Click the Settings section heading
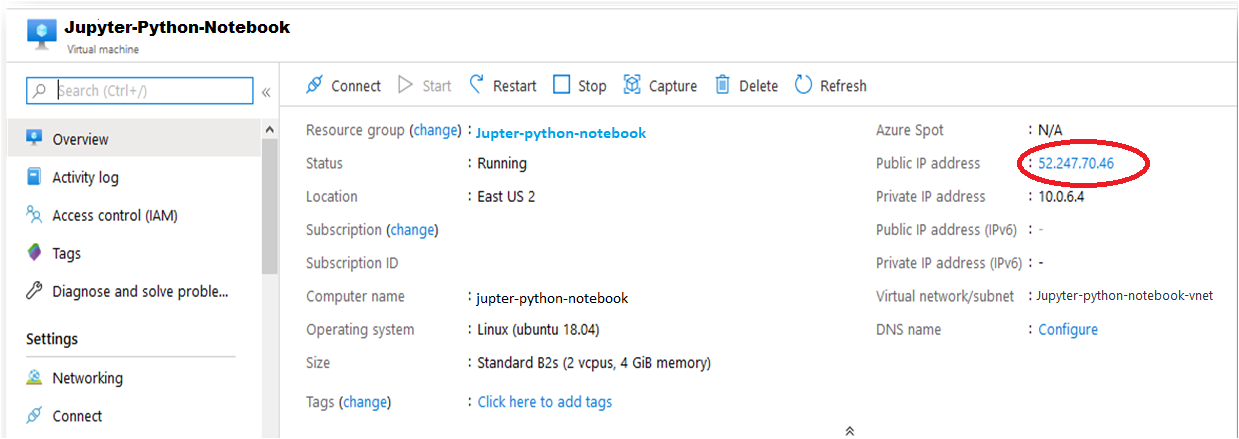This screenshot has width=1239, height=439. pyautogui.click(x=52, y=339)
